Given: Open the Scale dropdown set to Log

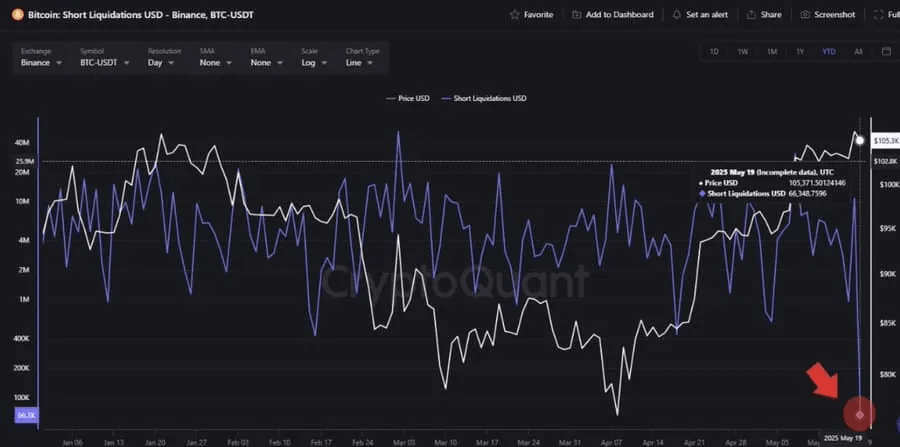Looking at the screenshot, I should (314, 63).
